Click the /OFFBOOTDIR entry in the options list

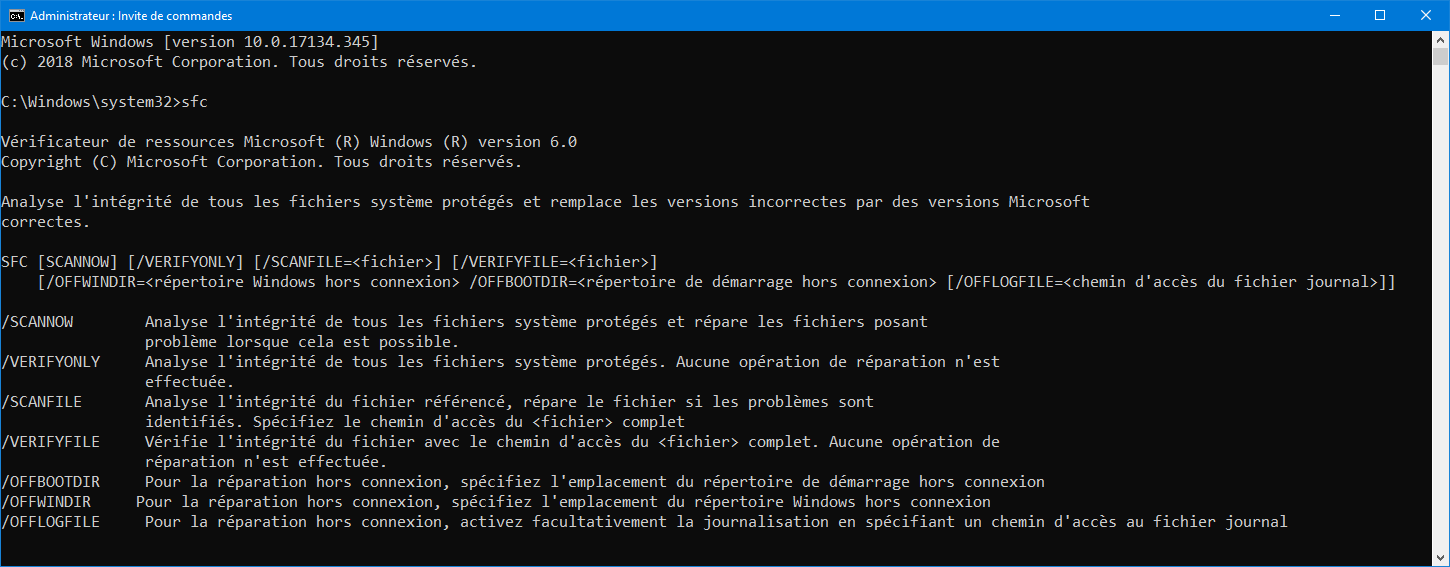click(x=51, y=482)
